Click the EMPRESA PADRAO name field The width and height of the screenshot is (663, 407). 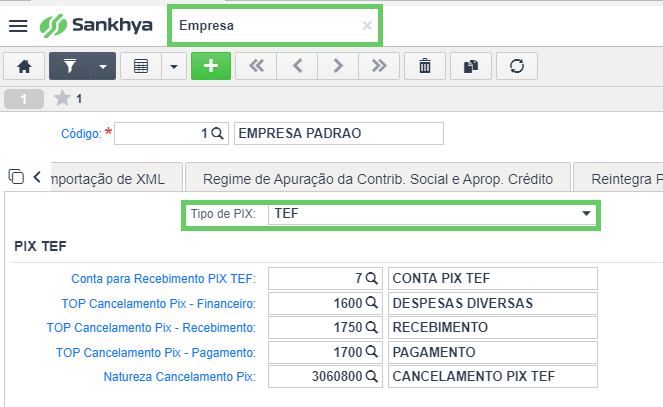pos(339,134)
